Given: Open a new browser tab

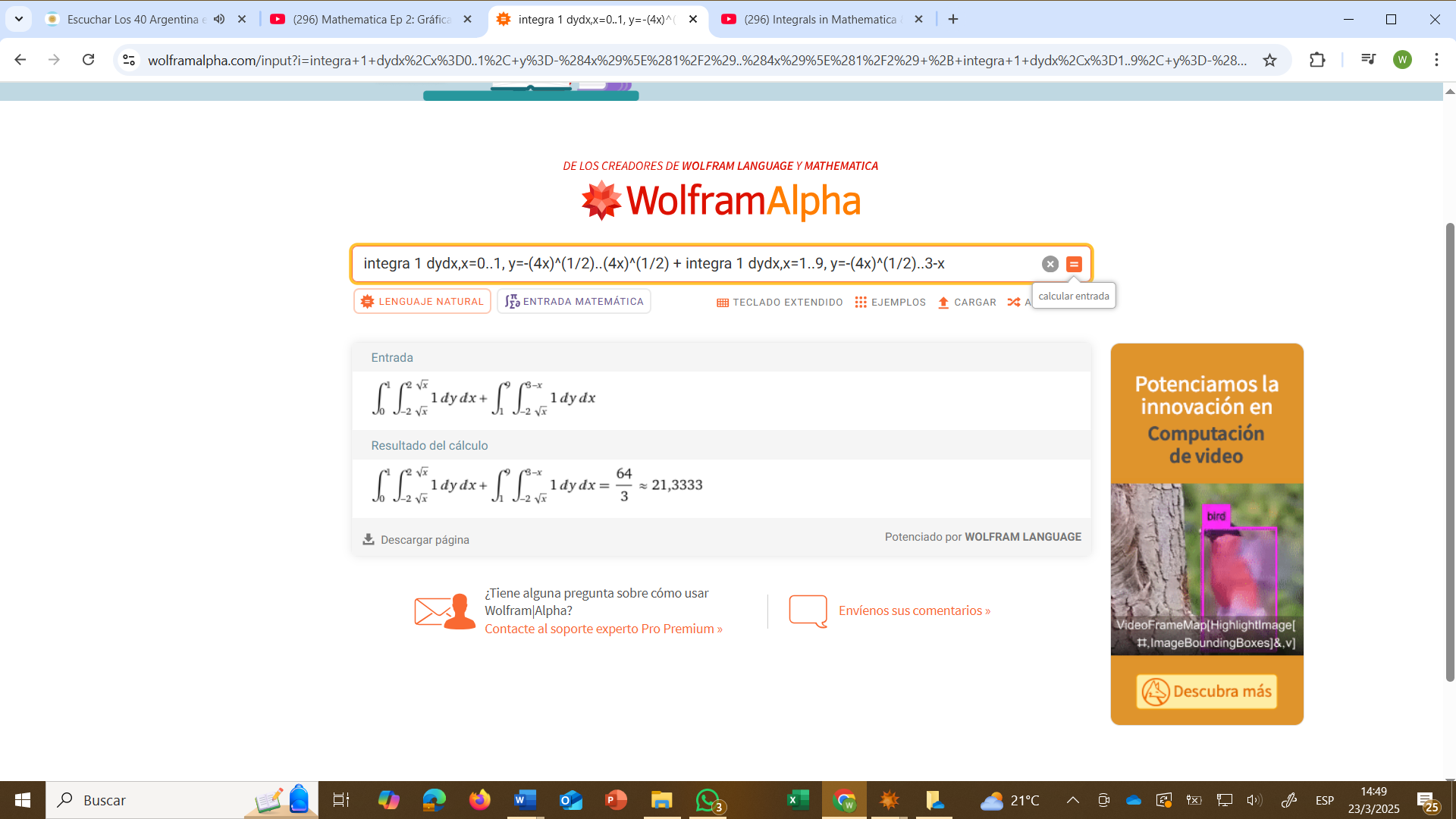Looking at the screenshot, I should [x=953, y=19].
